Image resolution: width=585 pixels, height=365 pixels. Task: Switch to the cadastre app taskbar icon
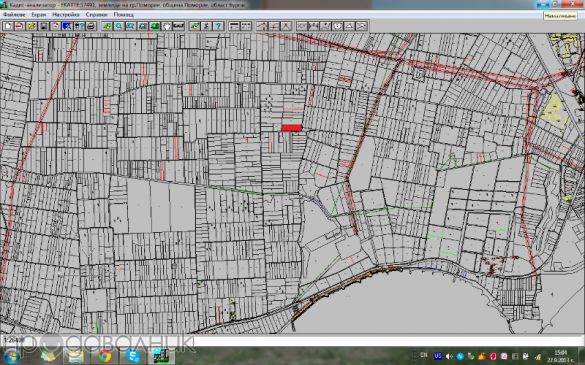(x=161, y=356)
